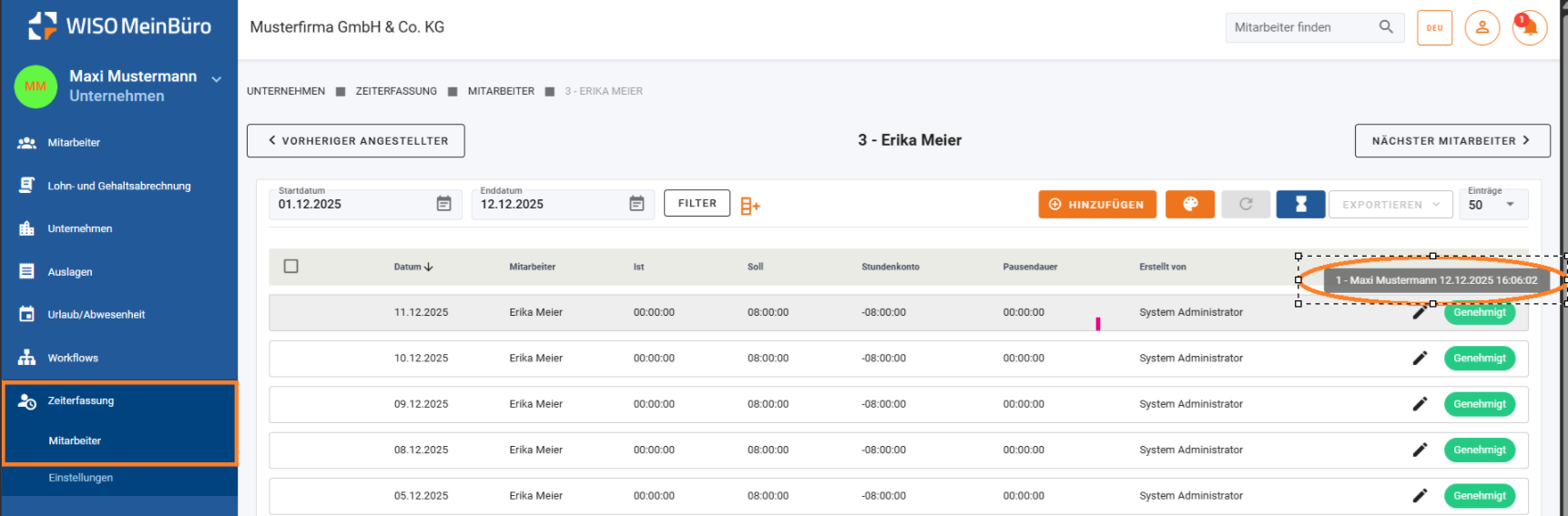Open the user profile icon
Viewport: 1568px width, 516px height.
pos(1481,28)
